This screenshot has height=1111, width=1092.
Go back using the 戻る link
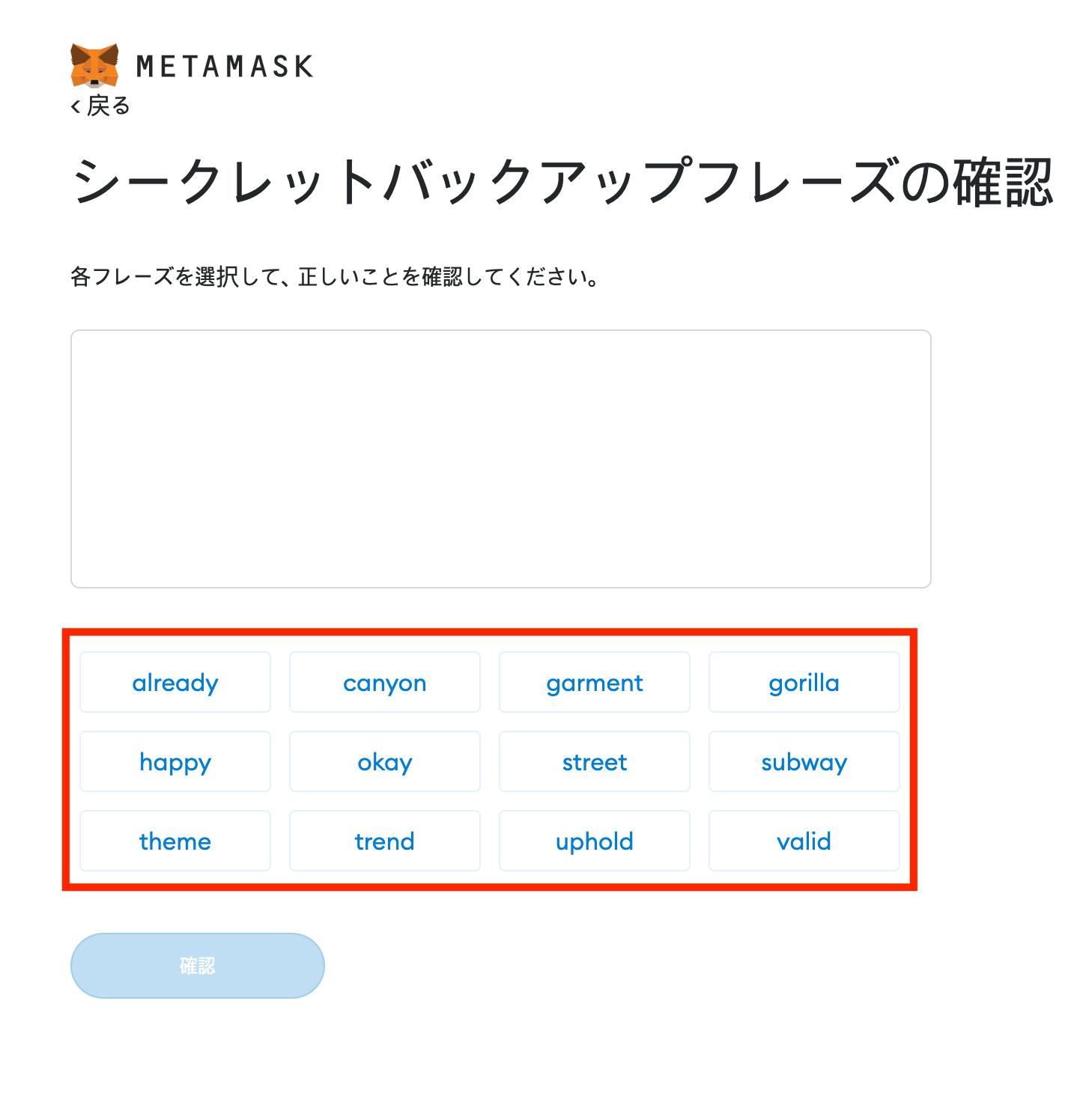point(108,106)
